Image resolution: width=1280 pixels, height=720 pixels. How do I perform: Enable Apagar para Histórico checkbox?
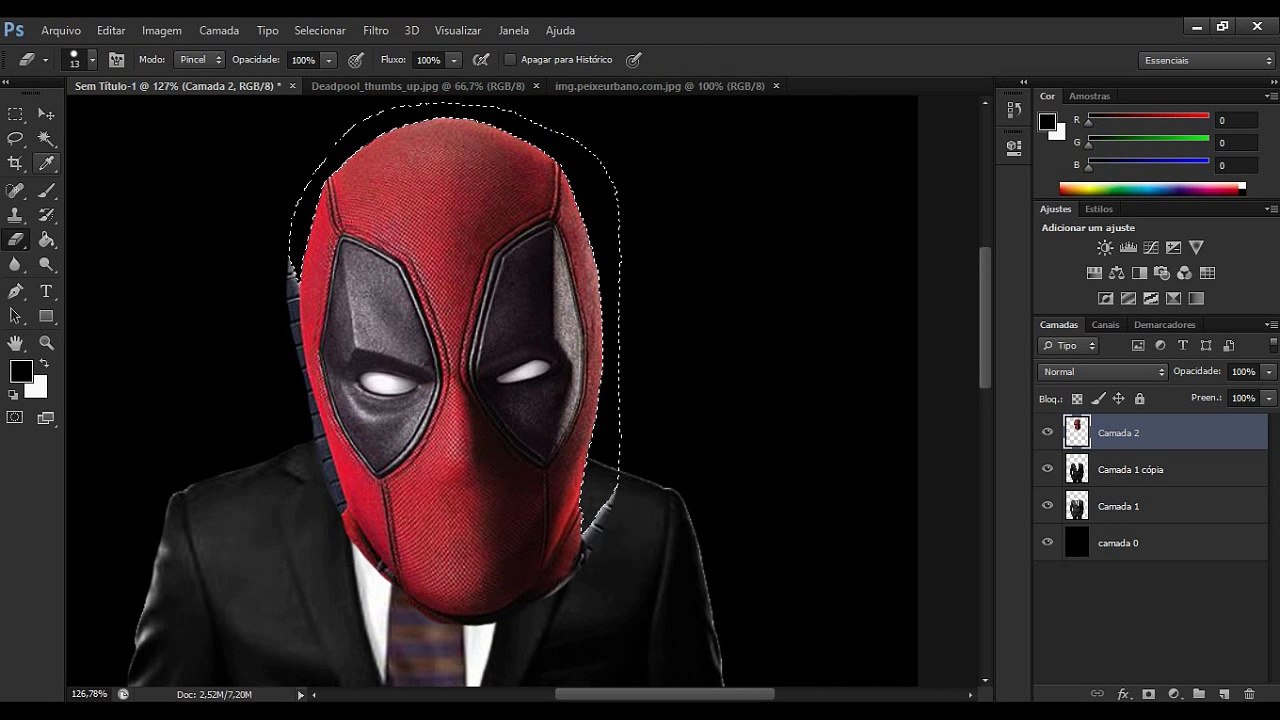(510, 60)
